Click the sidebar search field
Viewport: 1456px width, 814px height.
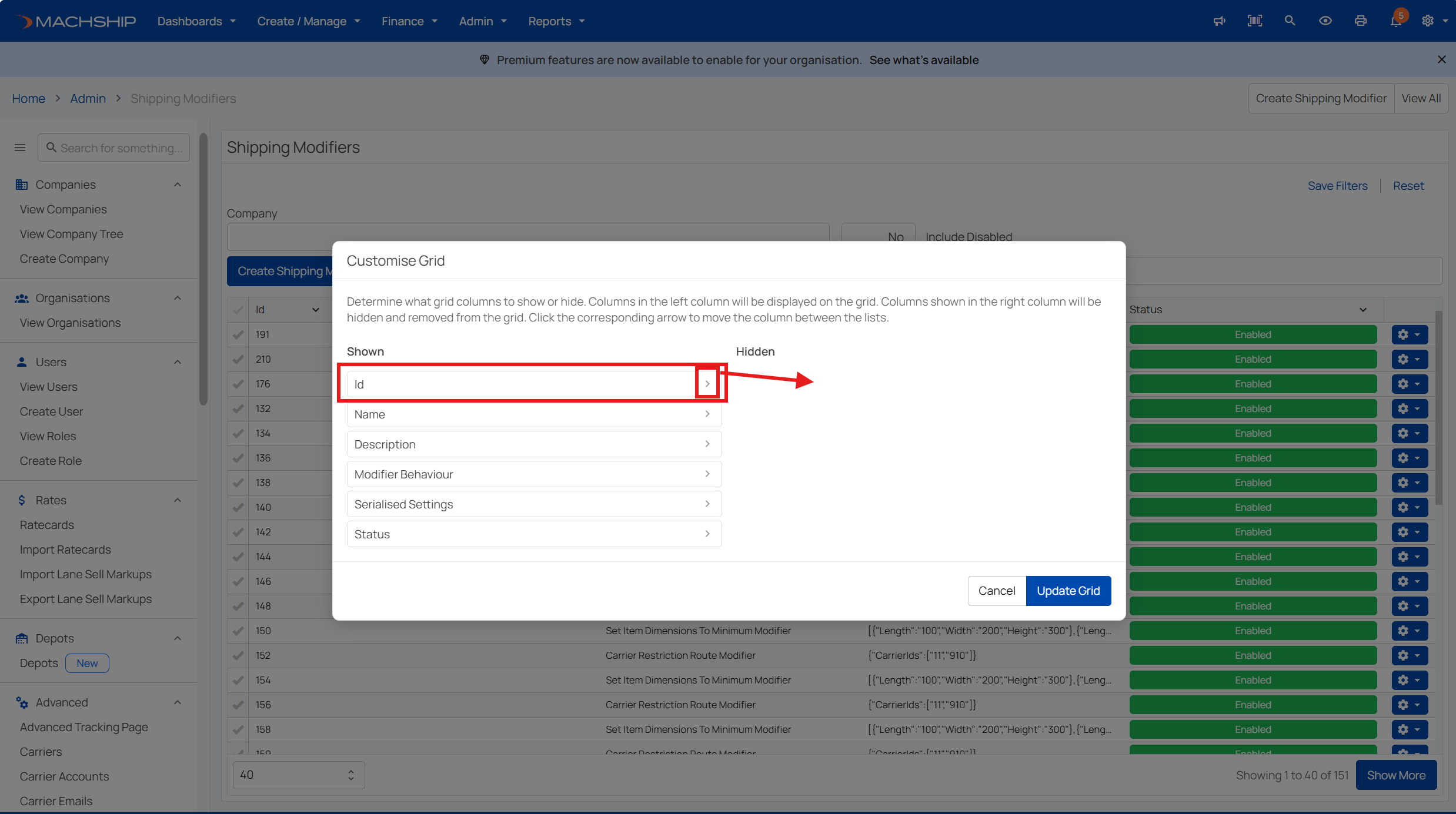(113, 148)
